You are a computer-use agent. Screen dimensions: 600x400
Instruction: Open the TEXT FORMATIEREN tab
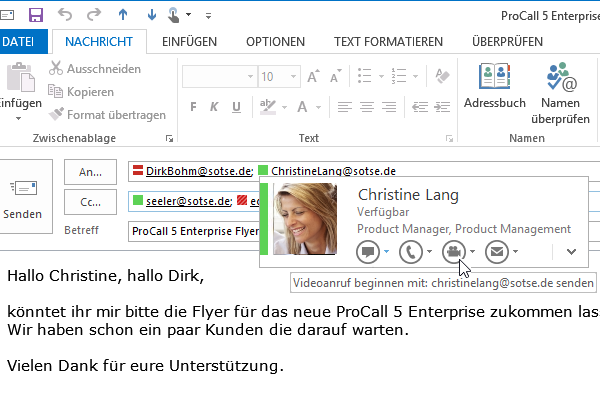pos(388,41)
